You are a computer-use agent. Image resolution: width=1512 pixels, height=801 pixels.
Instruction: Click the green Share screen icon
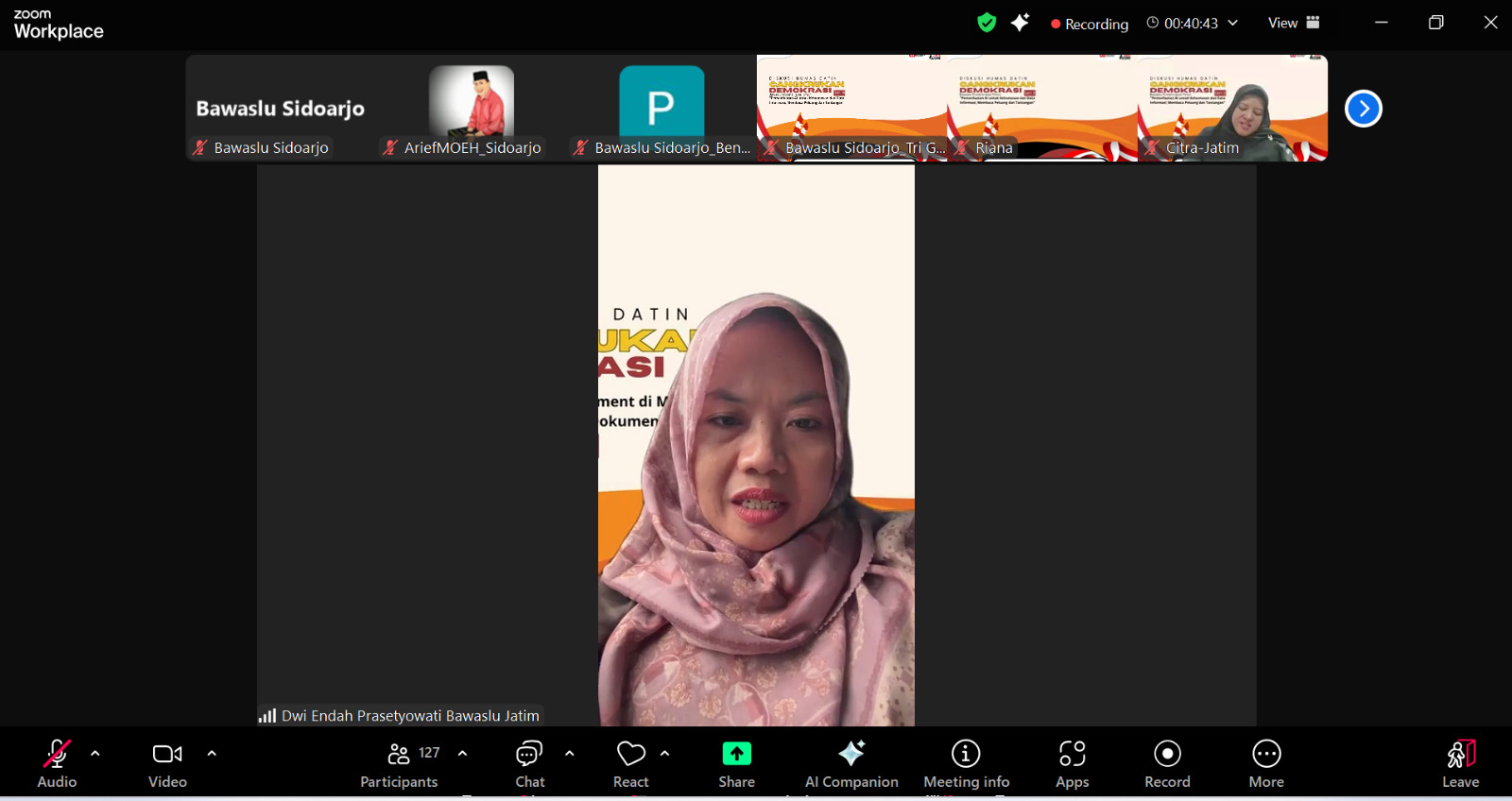736,754
